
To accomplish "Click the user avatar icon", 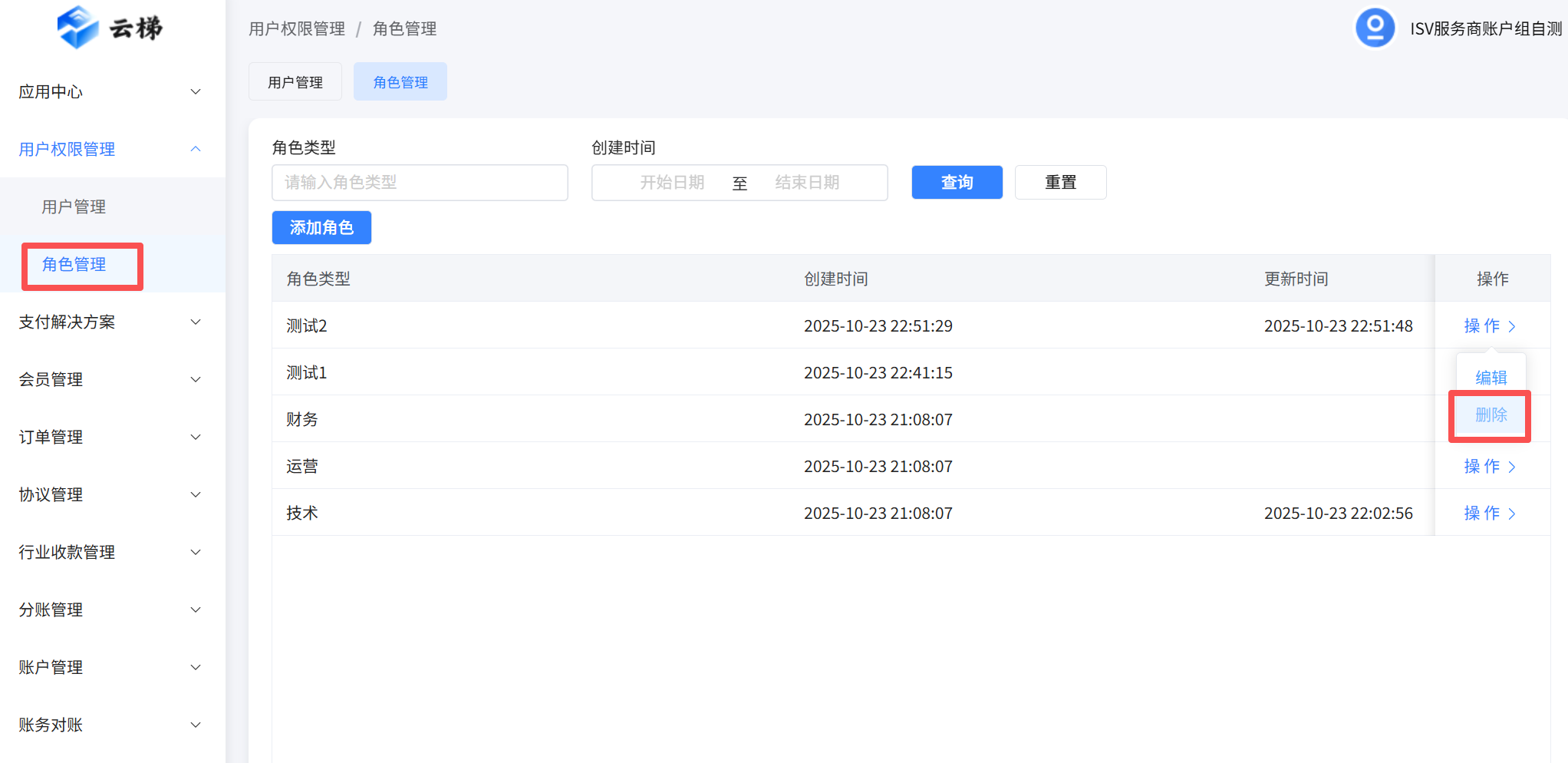I will click(x=1375, y=28).
